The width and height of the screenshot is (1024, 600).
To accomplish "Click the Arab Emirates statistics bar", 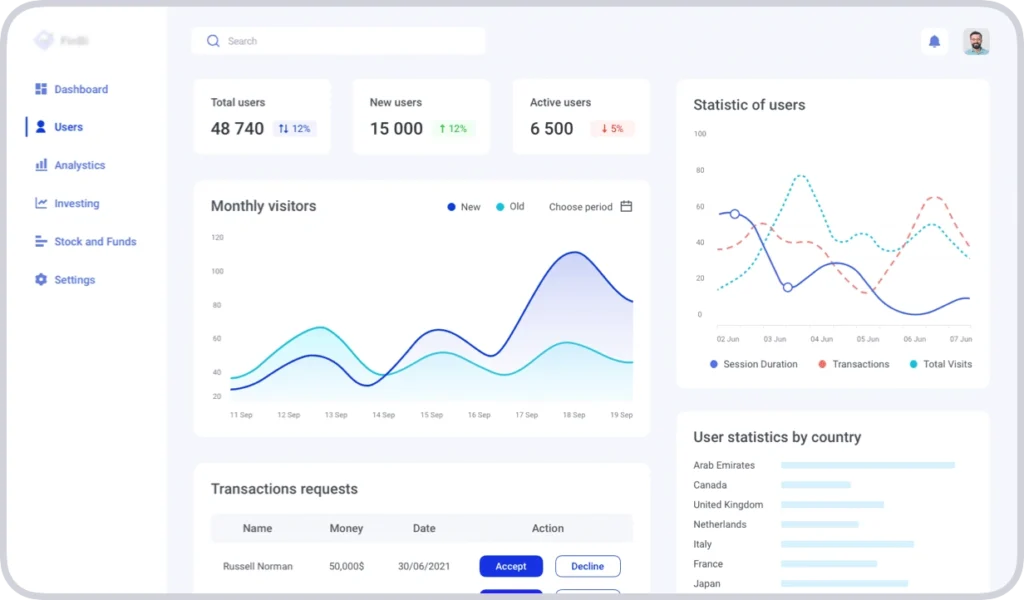I will 867,465.
